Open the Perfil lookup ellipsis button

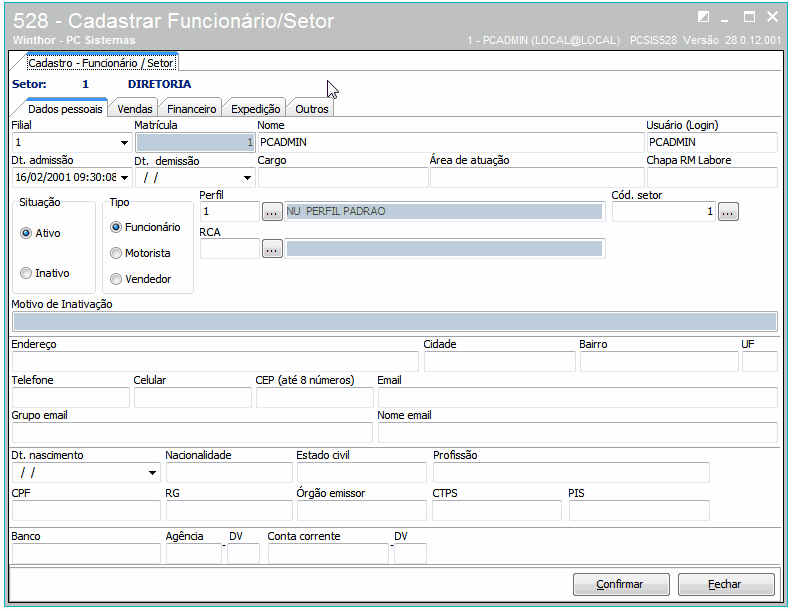coord(272,212)
